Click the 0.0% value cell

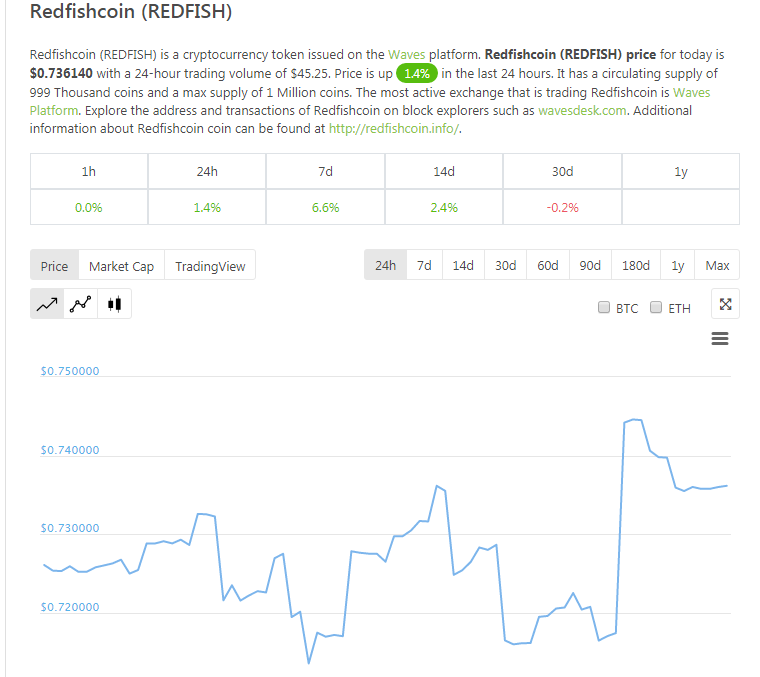click(89, 207)
